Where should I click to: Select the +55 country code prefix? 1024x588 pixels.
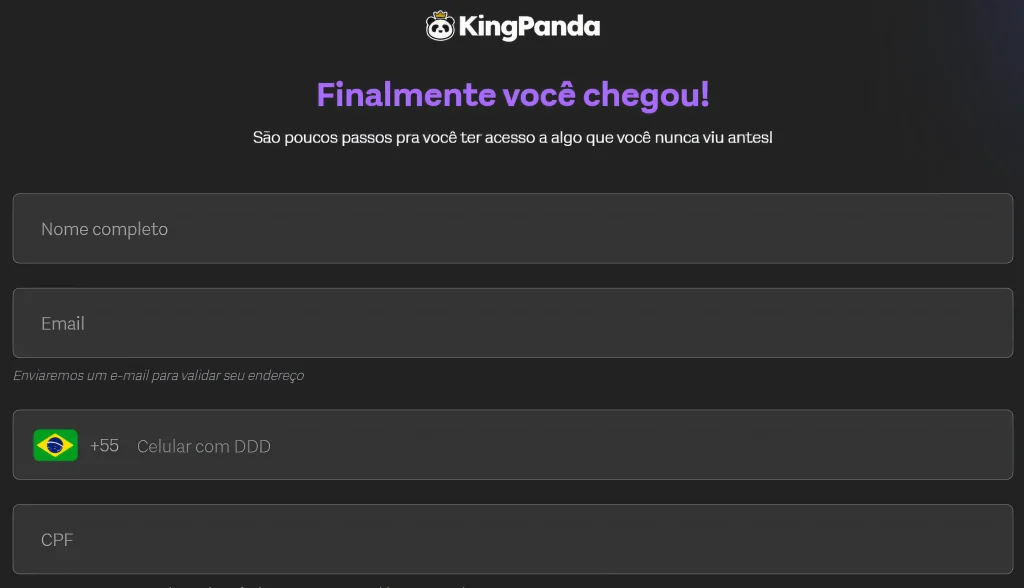point(104,446)
